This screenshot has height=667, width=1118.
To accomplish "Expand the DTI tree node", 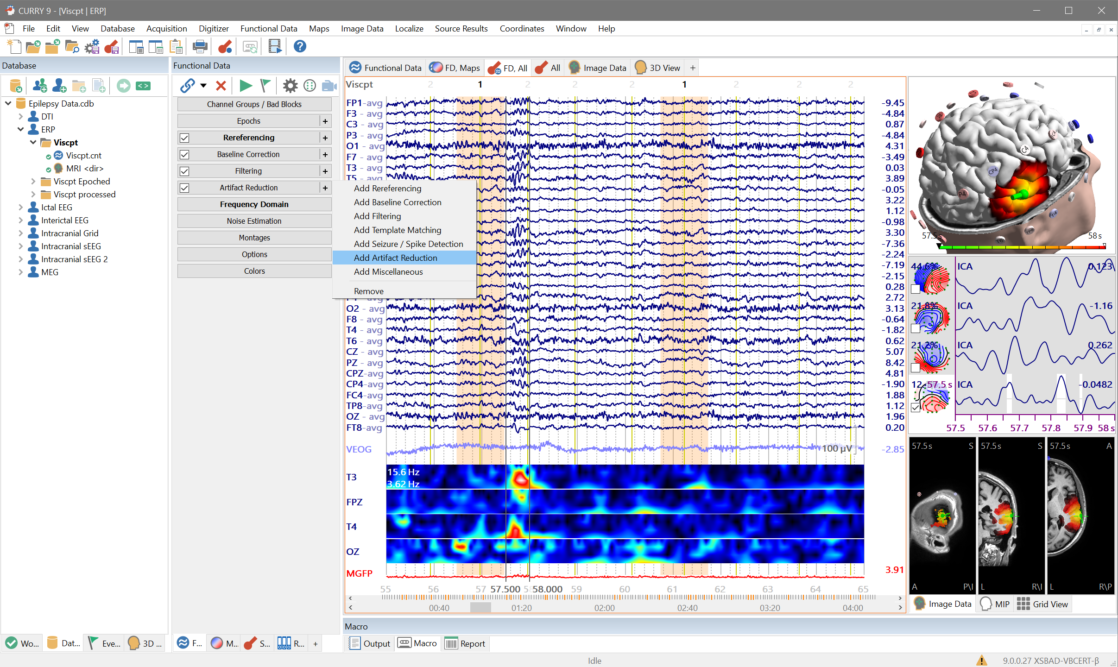I will pyautogui.click(x=20, y=116).
